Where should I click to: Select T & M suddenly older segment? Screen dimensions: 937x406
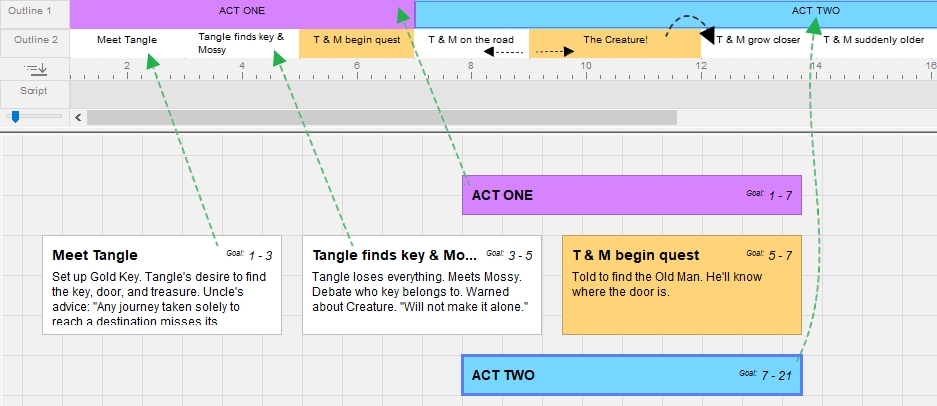coord(873,41)
